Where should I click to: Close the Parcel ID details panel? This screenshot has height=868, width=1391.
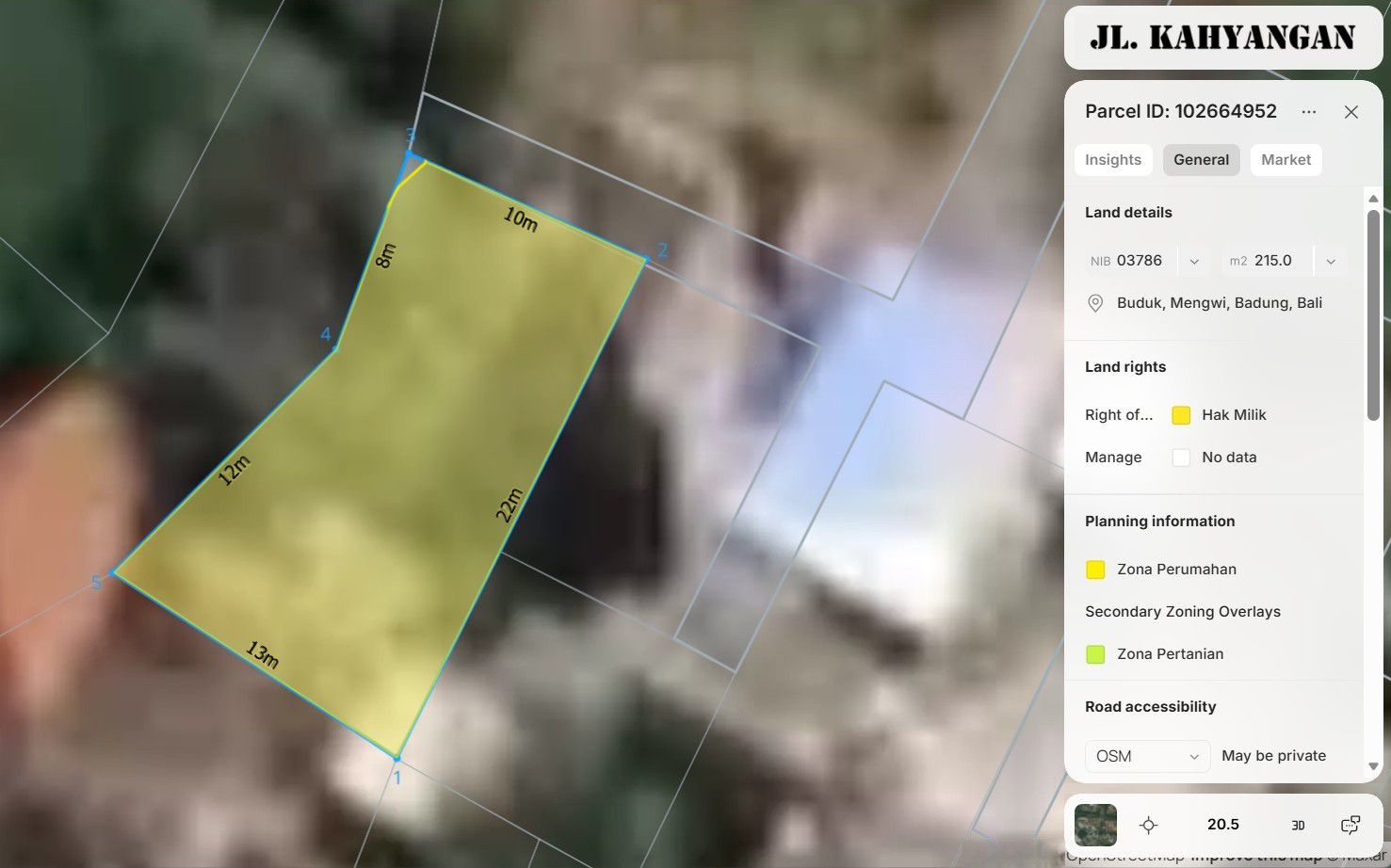pyautogui.click(x=1351, y=112)
